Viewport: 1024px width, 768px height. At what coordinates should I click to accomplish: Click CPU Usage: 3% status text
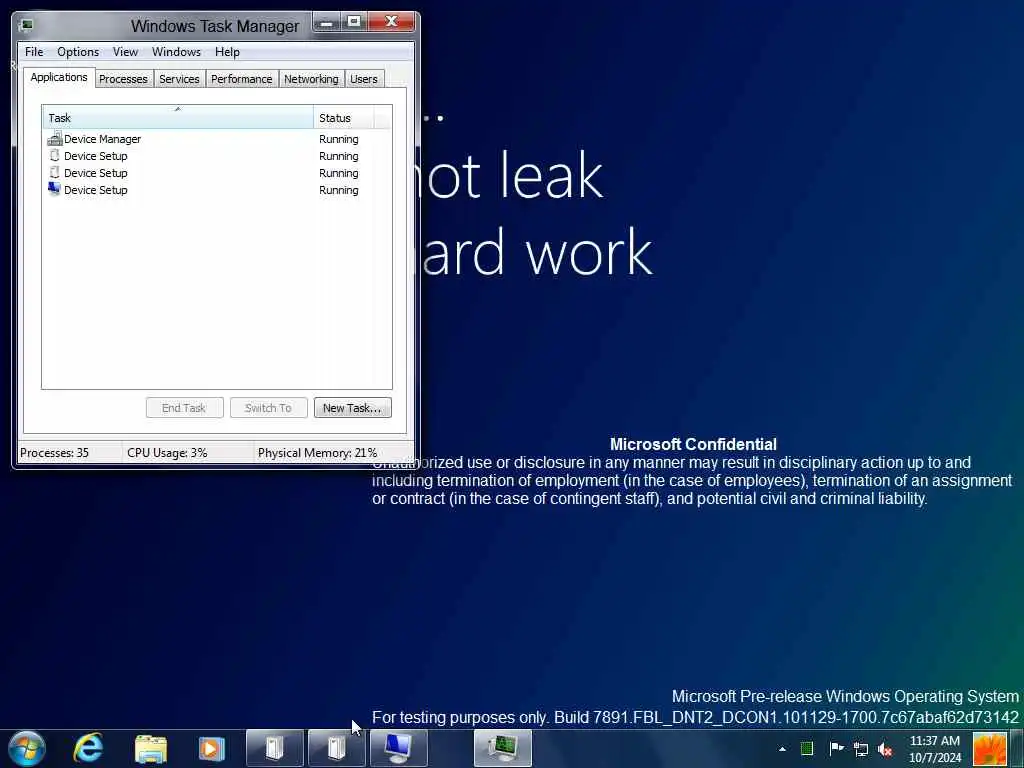point(167,453)
